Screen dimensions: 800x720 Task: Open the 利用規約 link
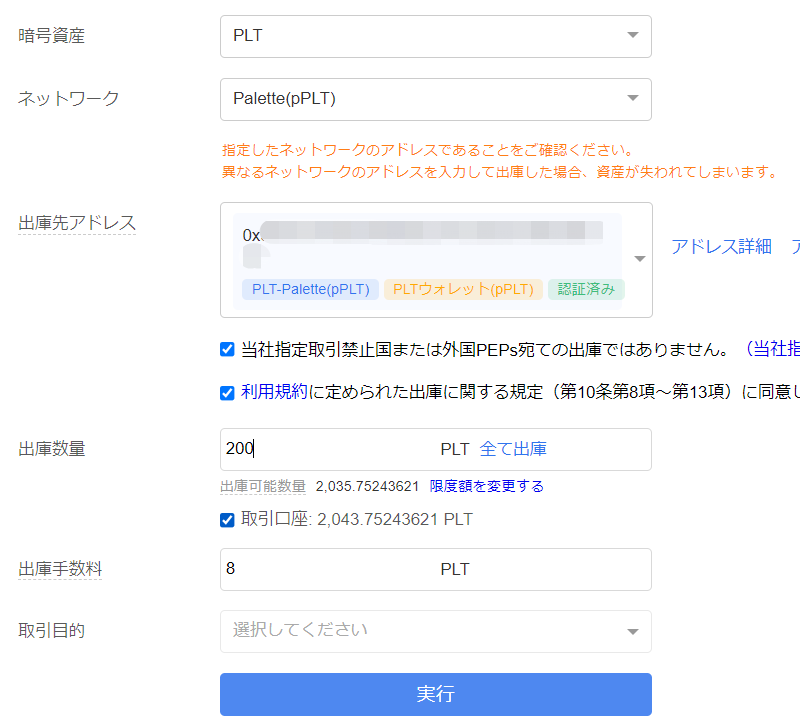click(274, 392)
